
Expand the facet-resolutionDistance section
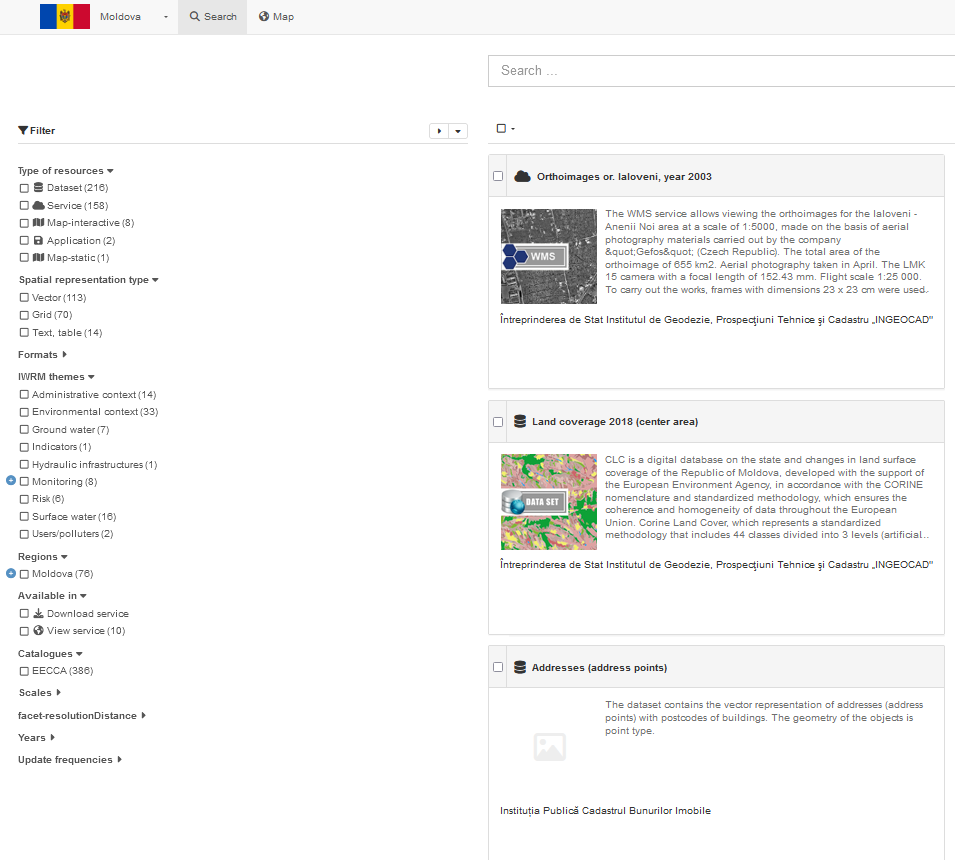click(82, 716)
